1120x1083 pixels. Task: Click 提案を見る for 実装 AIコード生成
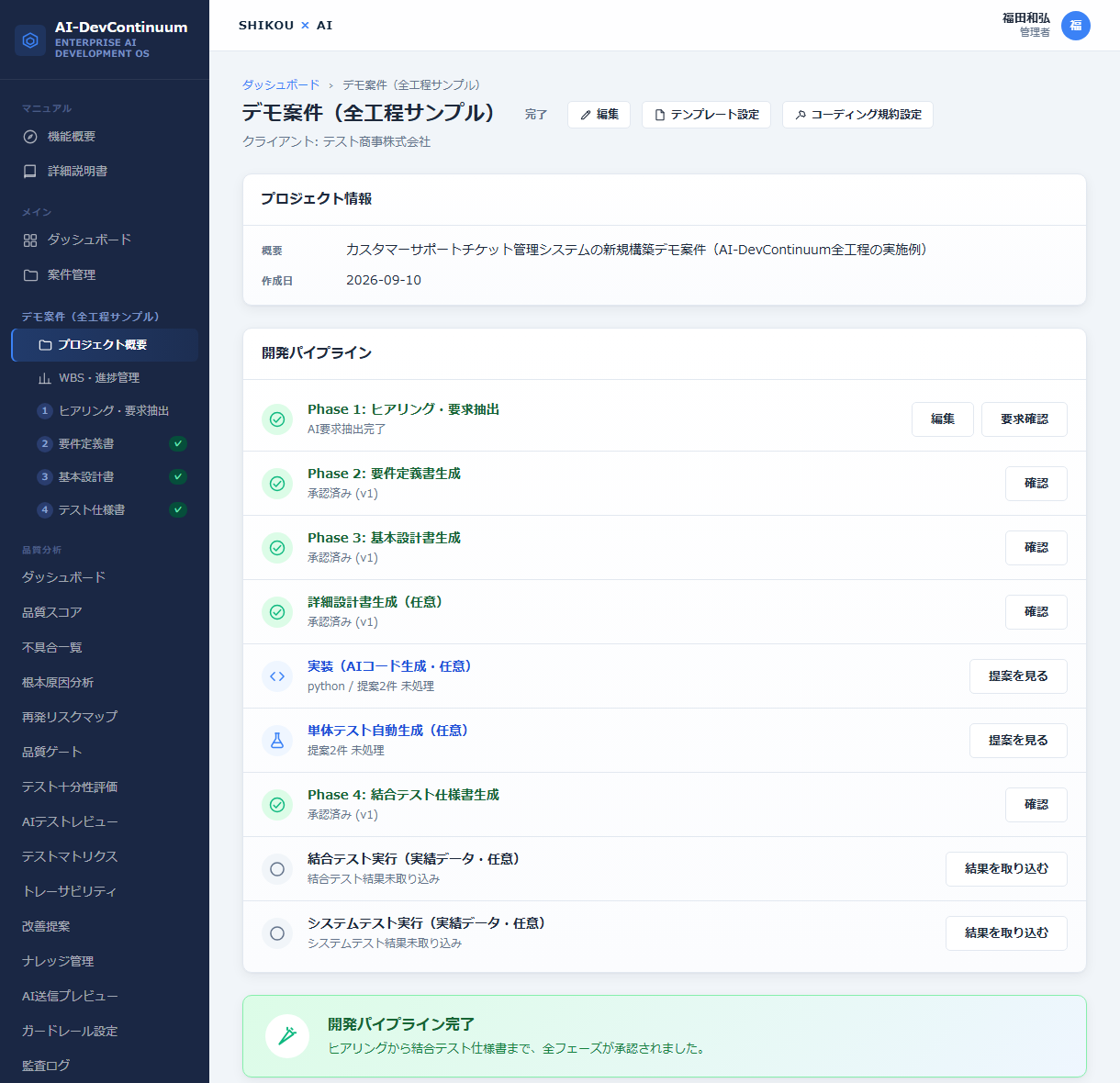coord(1018,676)
